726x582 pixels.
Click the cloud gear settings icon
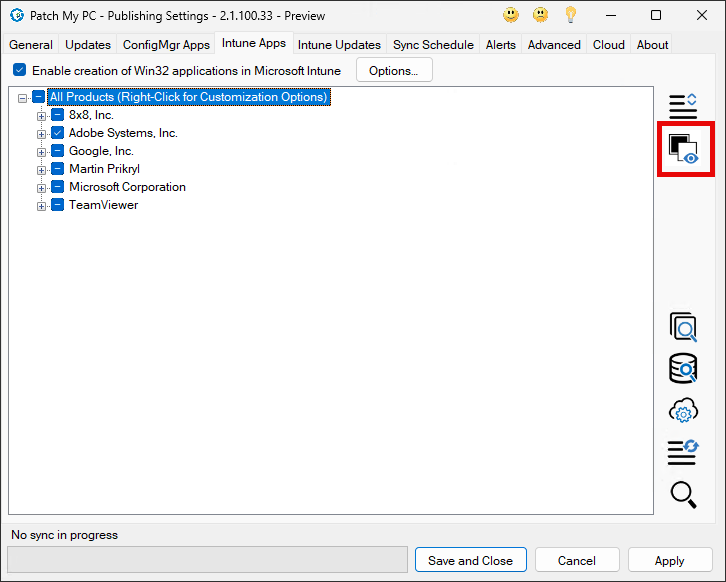pyautogui.click(x=683, y=411)
